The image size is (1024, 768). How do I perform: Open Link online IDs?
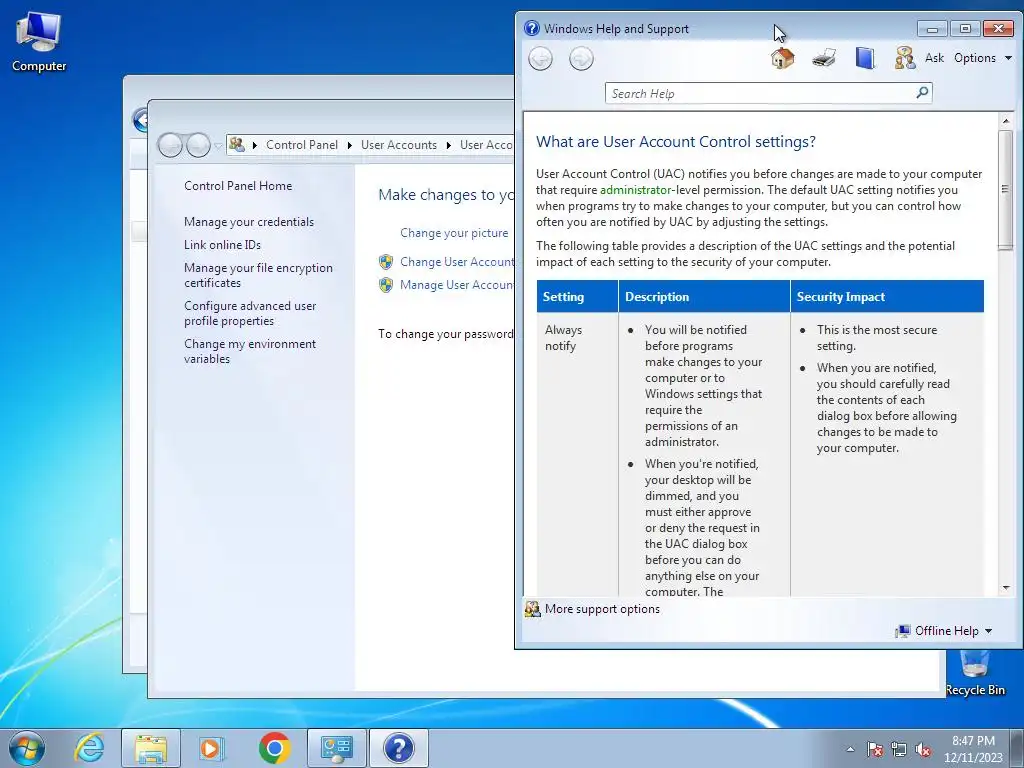(222, 245)
